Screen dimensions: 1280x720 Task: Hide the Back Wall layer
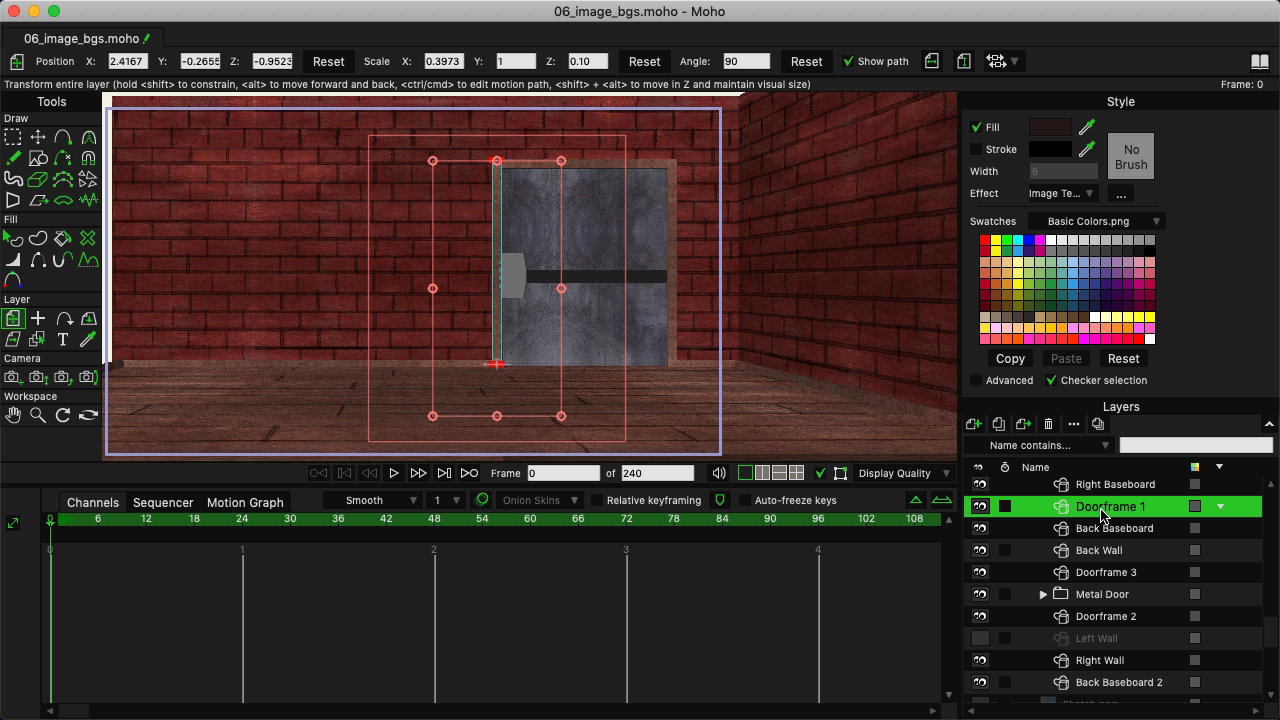pyautogui.click(x=980, y=550)
